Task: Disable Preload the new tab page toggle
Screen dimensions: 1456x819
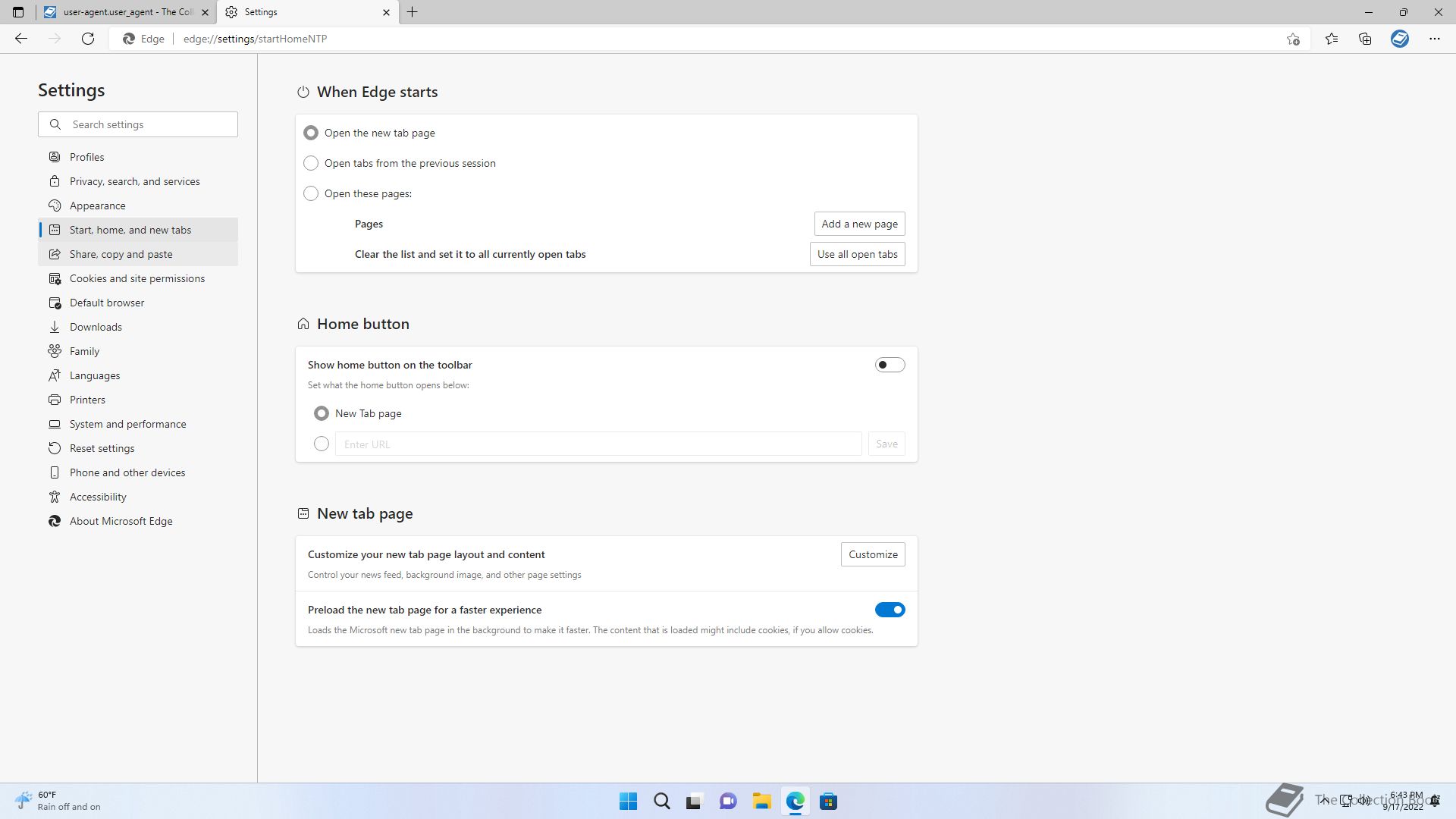Action: click(x=890, y=610)
